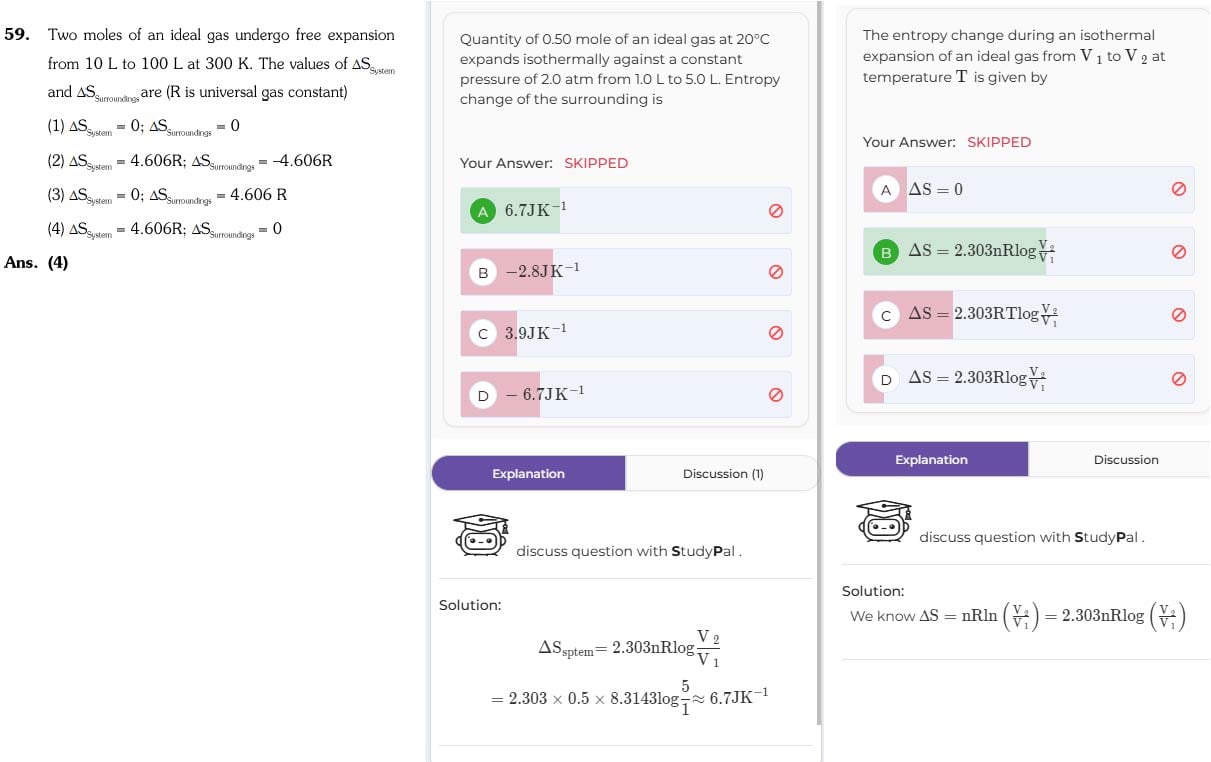
Task: Click the −6.7JK⁻¹ answer option D row
Action: tap(626, 395)
